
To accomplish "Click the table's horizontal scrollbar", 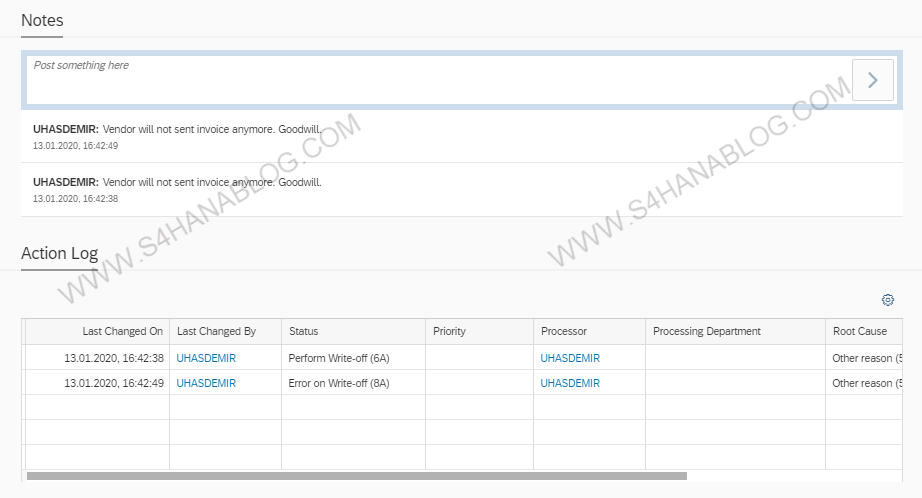I will [357, 476].
